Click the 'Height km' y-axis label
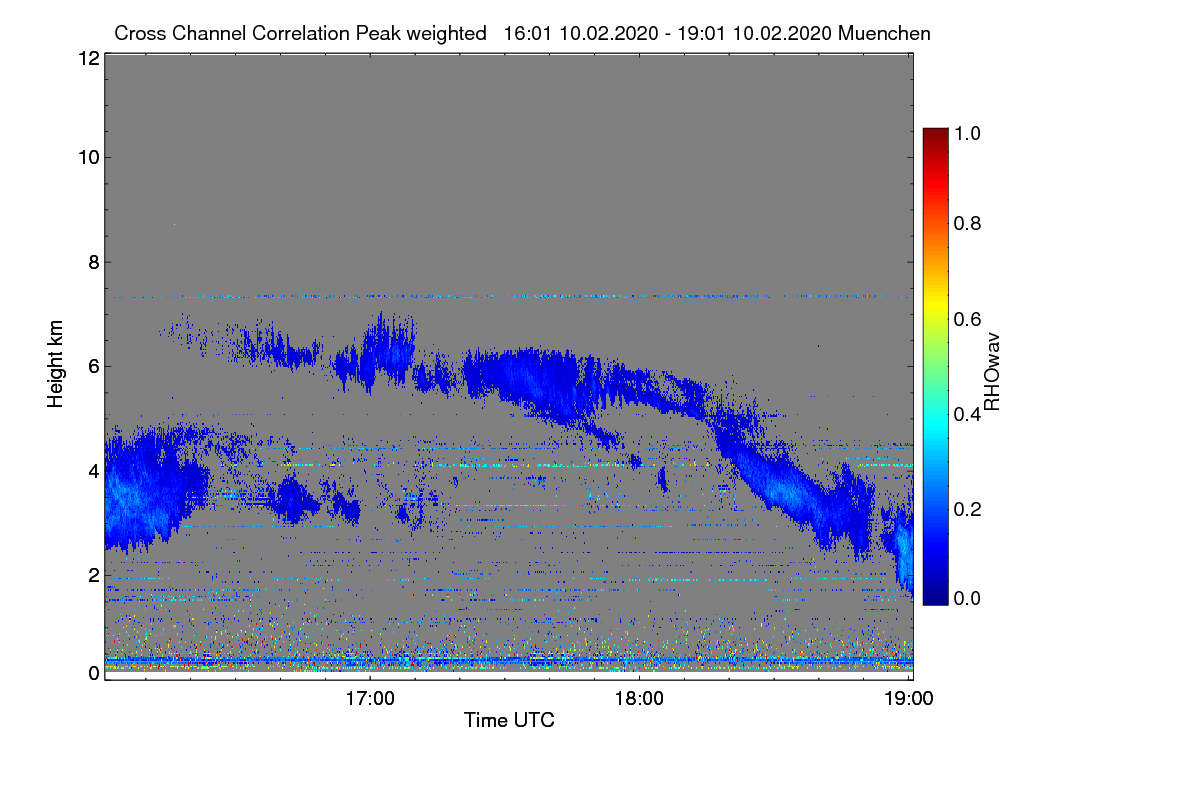 pos(56,365)
